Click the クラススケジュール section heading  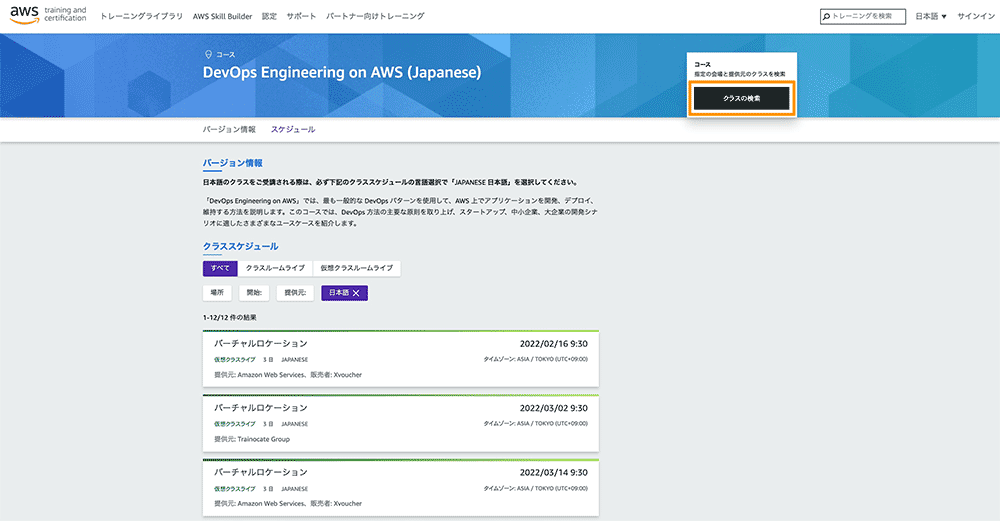coord(240,246)
